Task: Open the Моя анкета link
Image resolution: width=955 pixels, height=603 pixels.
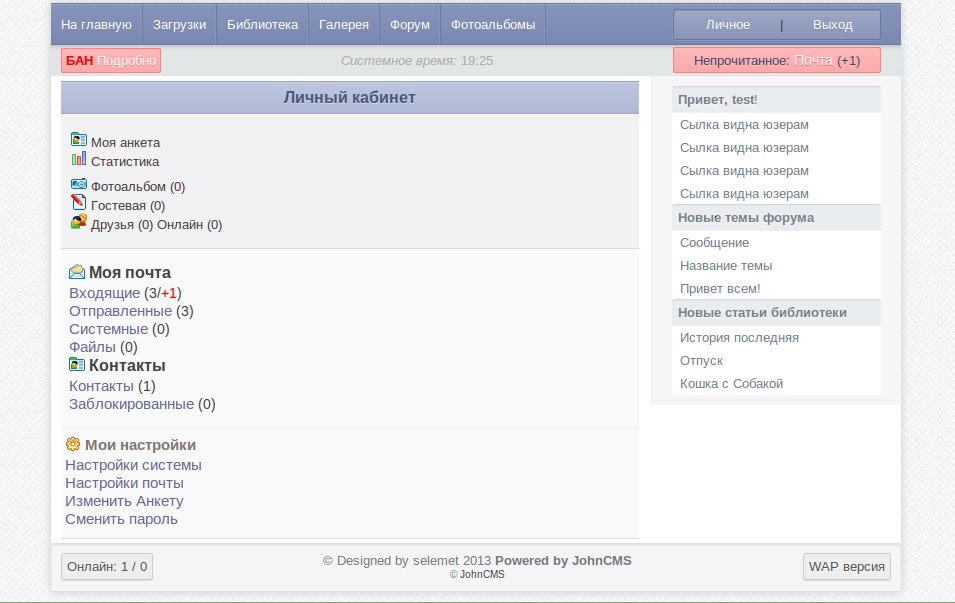Action: (x=125, y=143)
